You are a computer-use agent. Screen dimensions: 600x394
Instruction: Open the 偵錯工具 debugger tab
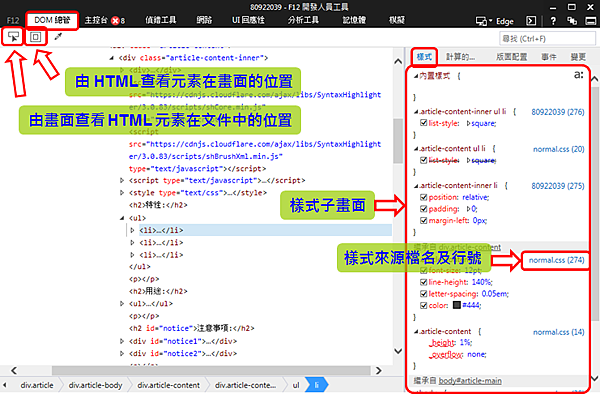161,20
